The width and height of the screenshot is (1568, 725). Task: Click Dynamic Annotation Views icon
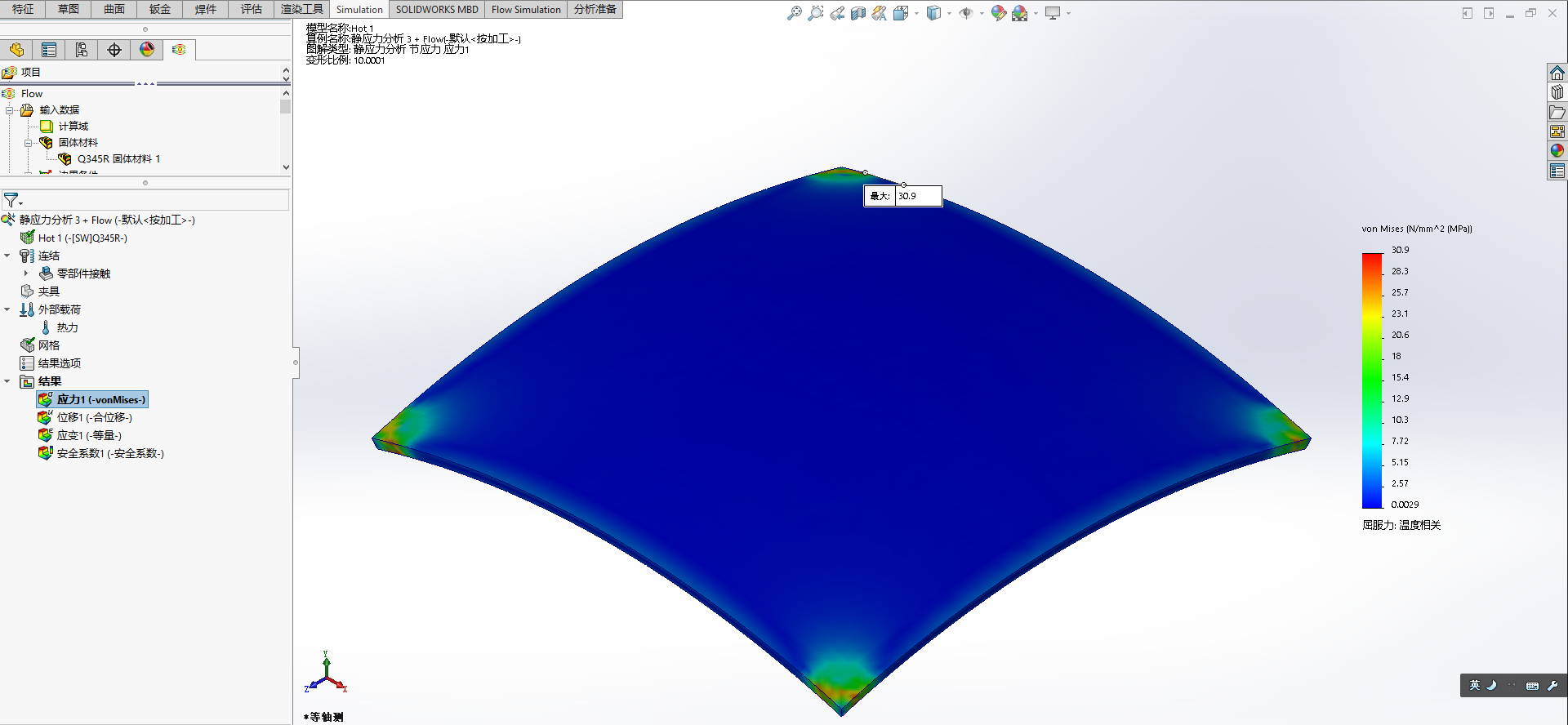click(879, 13)
